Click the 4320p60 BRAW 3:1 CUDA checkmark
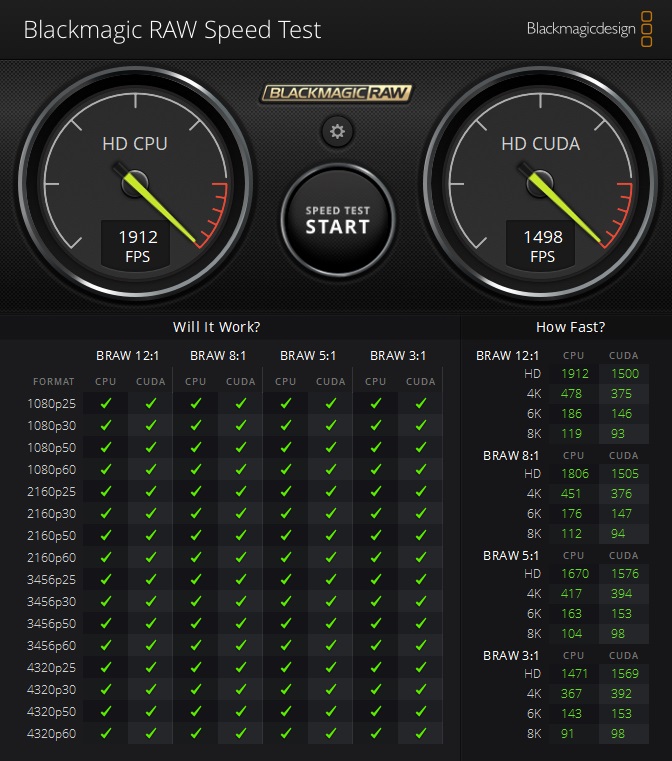The width and height of the screenshot is (672, 761). (x=421, y=733)
